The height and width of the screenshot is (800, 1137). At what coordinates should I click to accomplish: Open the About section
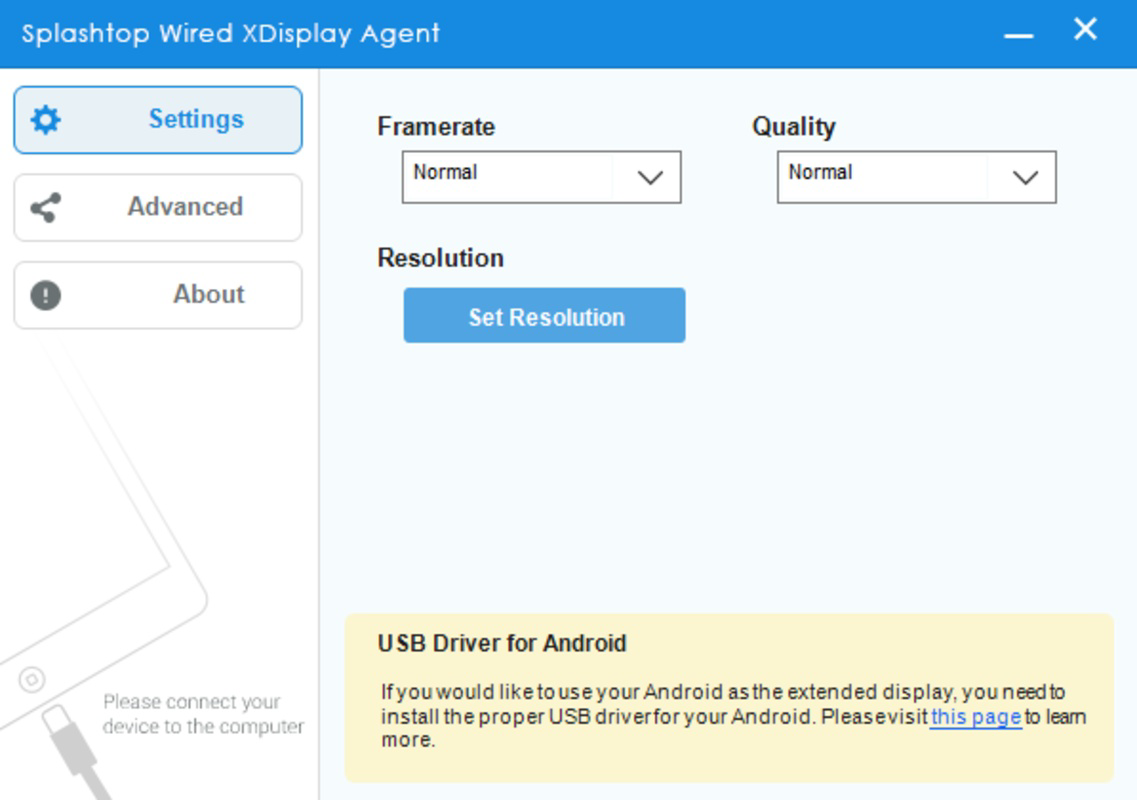click(157, 294)
